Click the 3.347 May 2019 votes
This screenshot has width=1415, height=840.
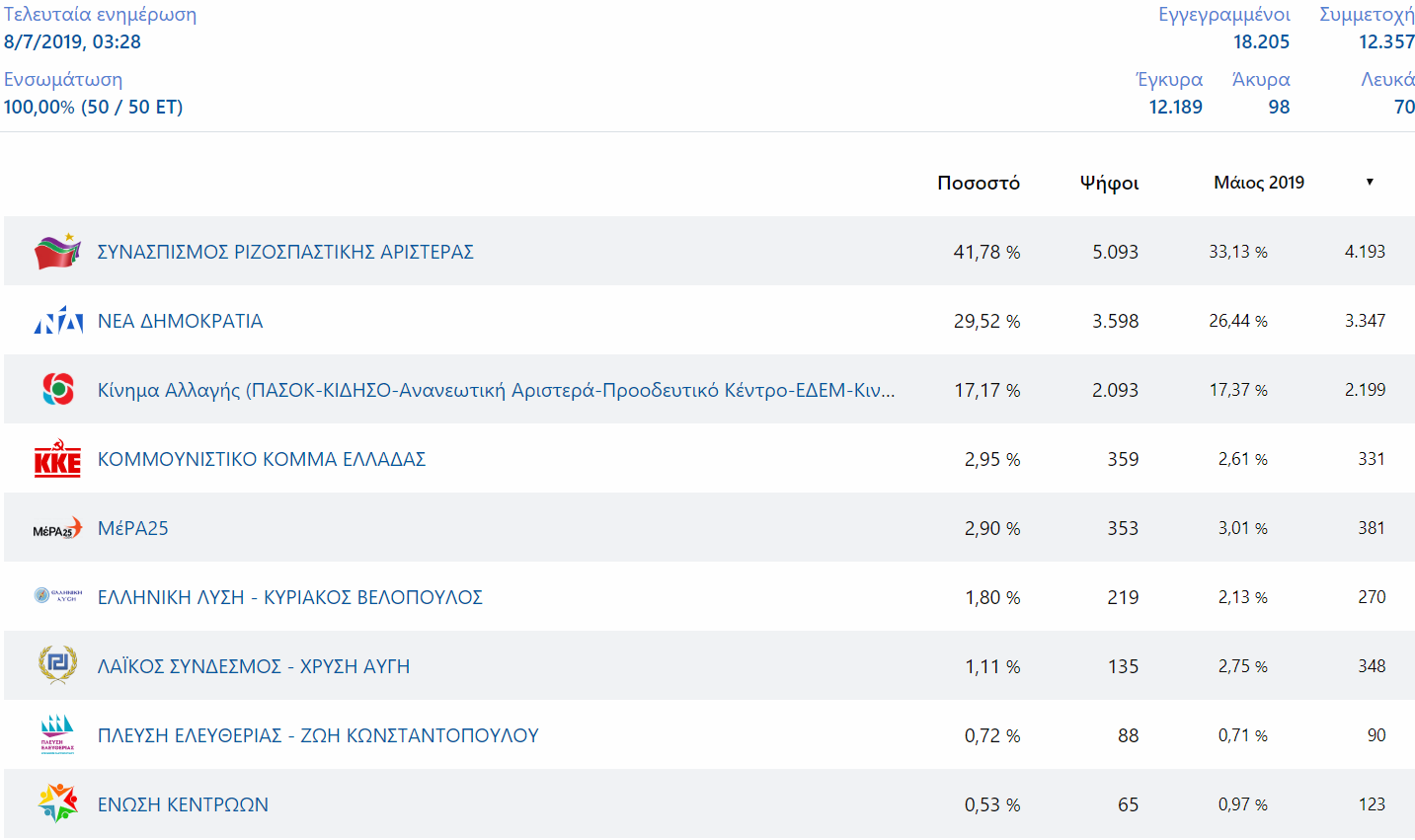[x=1365, y=321]
